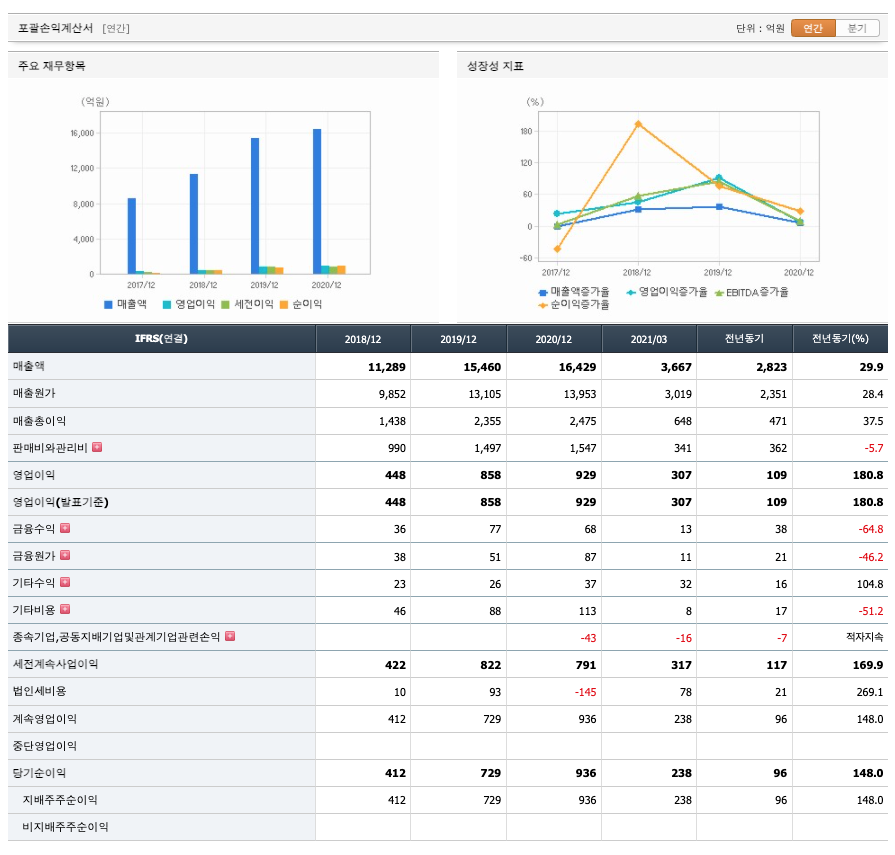Select the 비지배주주순이익 row label
The height and width of the screenshot is (855, 895).
(65, 826)
